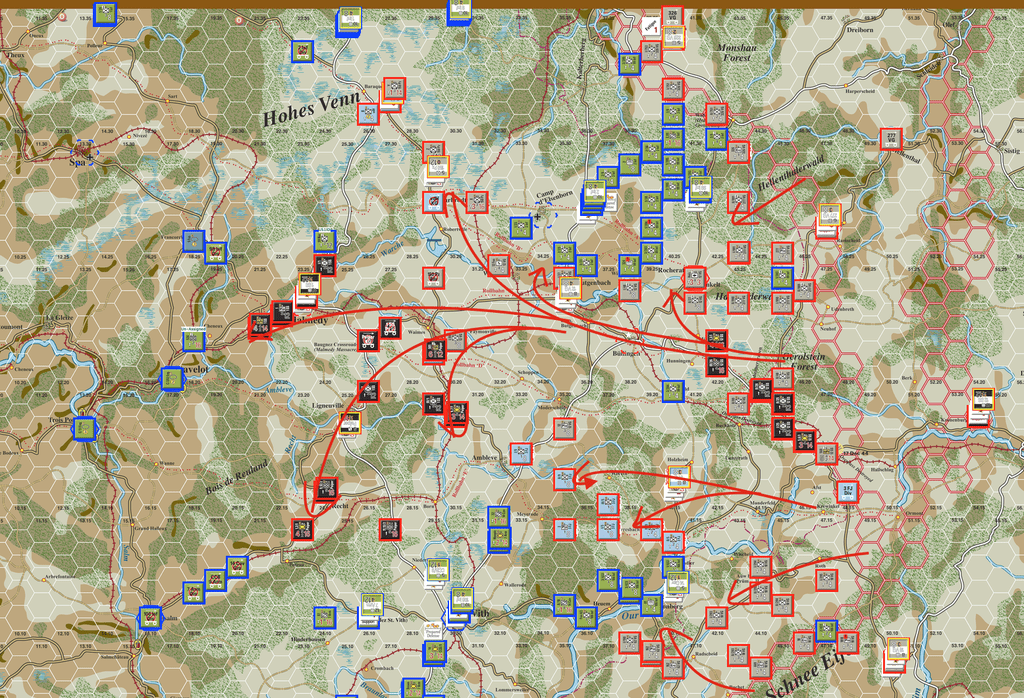Viewport: 1024px width, 698px height.
Task: Click the Our river label
Action: click(x=629, y=616)
